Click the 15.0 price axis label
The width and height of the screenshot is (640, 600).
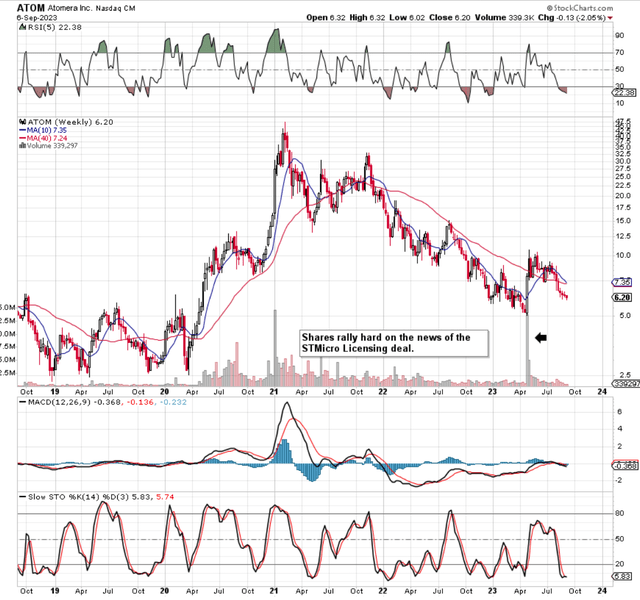pyautogui.click(x=623, y=221)
